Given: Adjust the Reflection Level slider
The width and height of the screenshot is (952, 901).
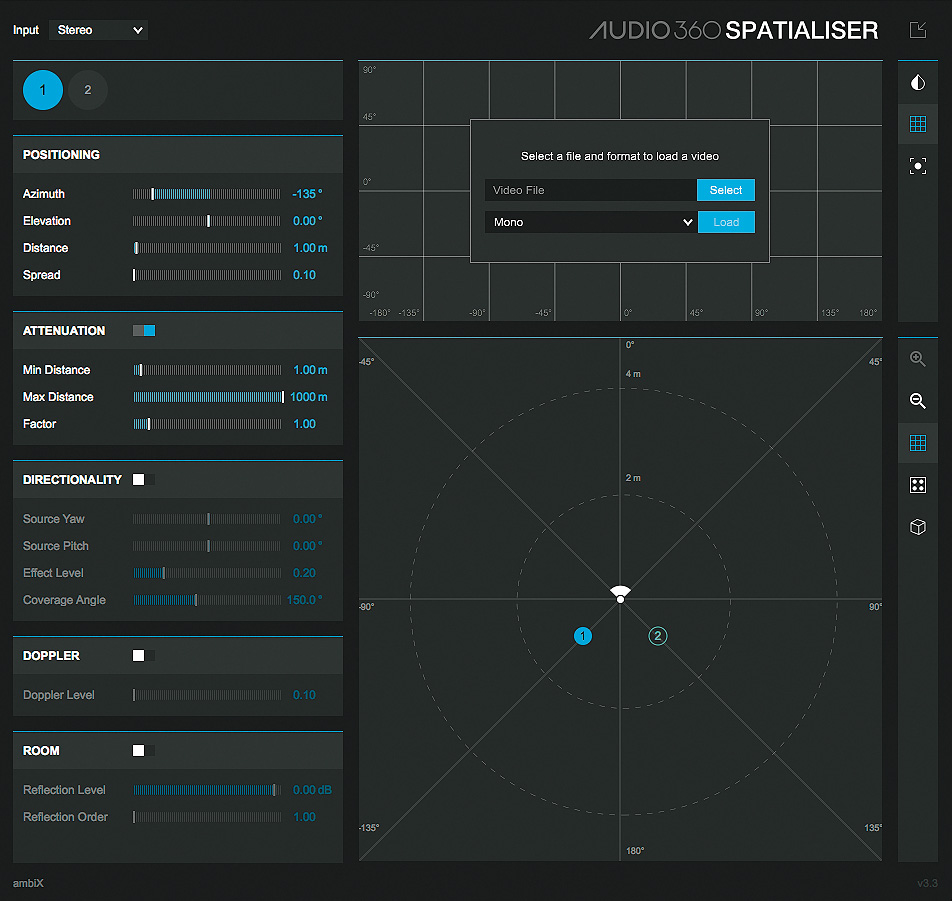Looking at the screenshot, I should (207, 790).
